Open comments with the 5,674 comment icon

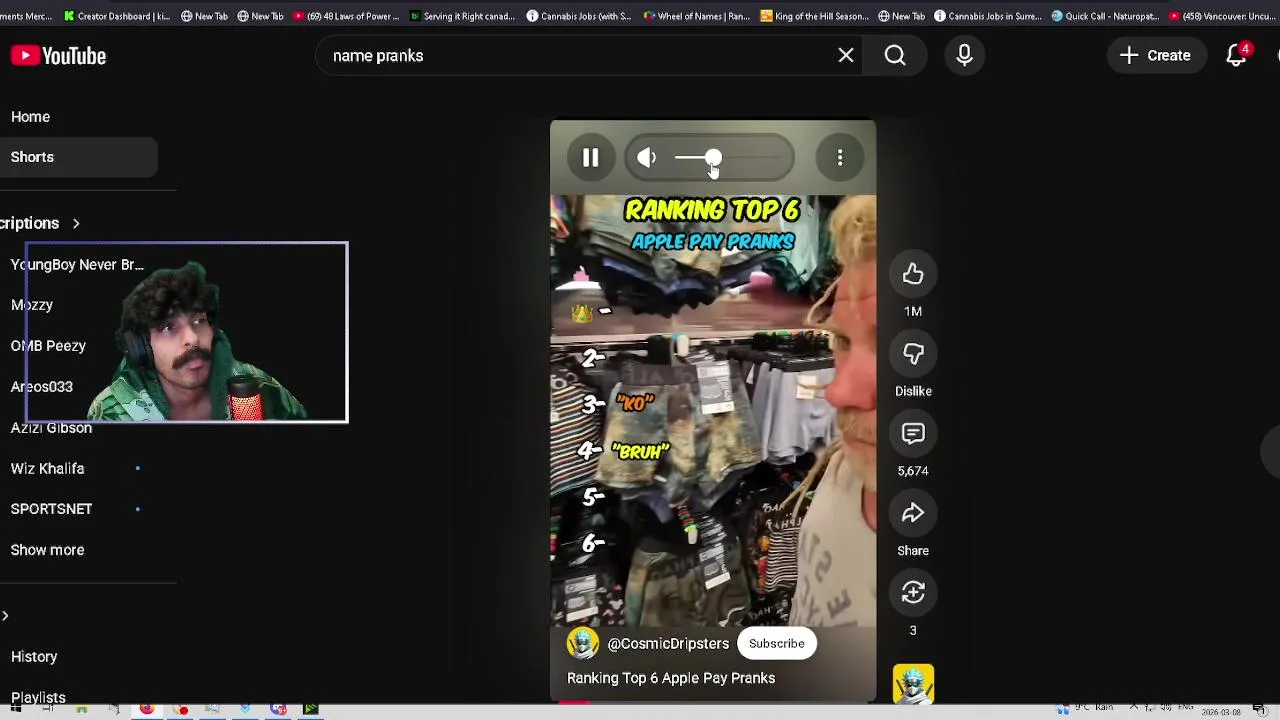click(913, 433)
